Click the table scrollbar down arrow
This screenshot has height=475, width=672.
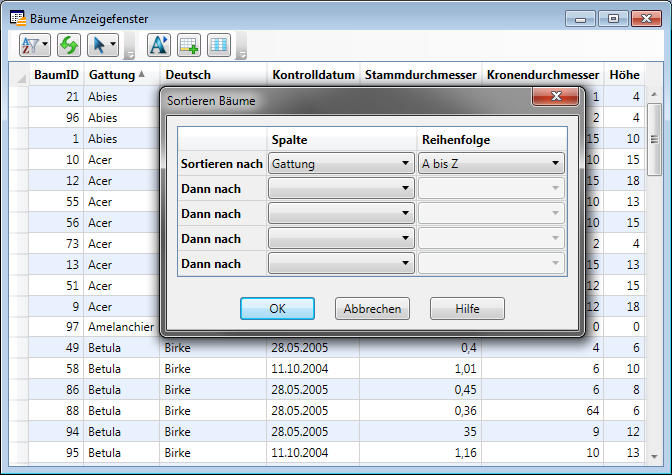(654, 457)
